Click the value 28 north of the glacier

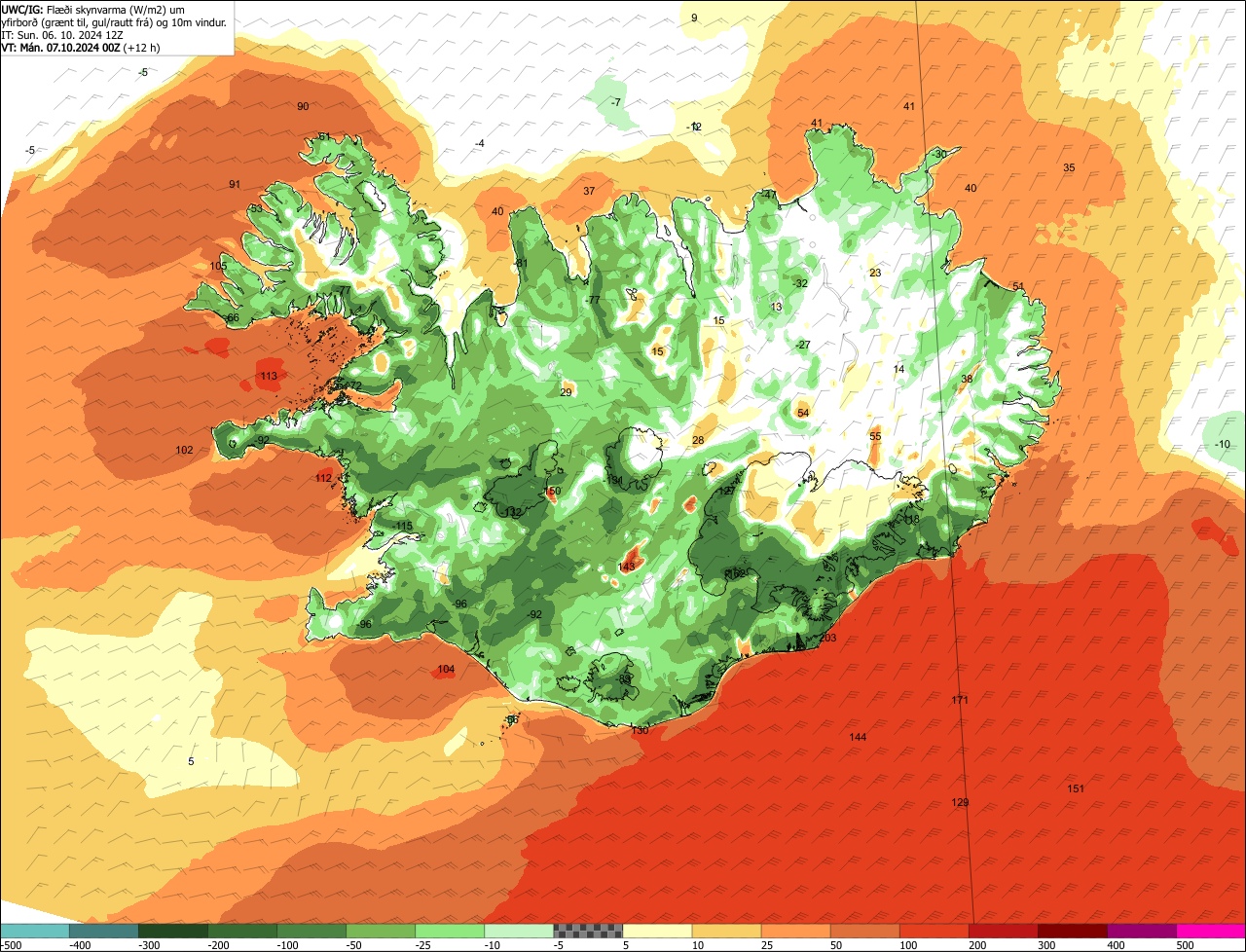pos(698,440)
